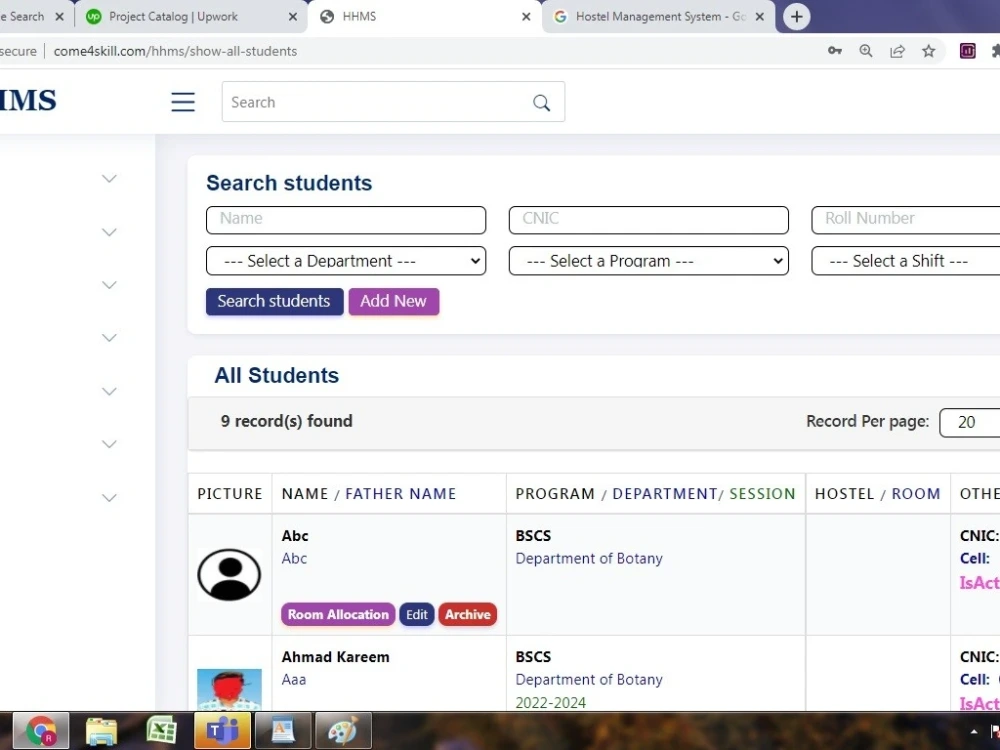
Task: Close the Project Catalog Upwork tab
Action: (x=293, y=17)
